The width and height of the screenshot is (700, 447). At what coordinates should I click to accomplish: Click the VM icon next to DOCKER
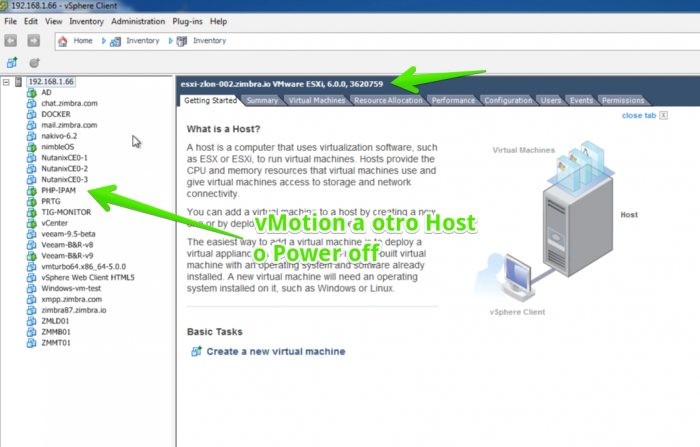pyautogui.click(x=31, y=114)
